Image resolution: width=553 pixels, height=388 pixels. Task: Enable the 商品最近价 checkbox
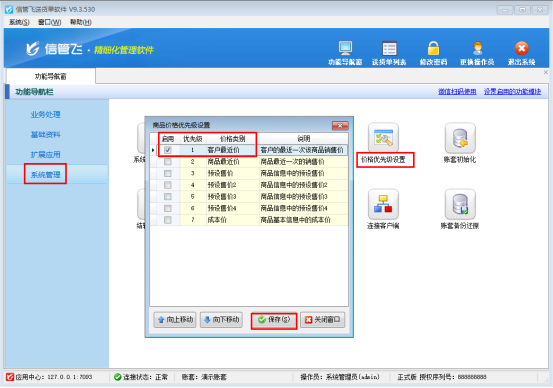pyautogui.click(x=168, y=162)
